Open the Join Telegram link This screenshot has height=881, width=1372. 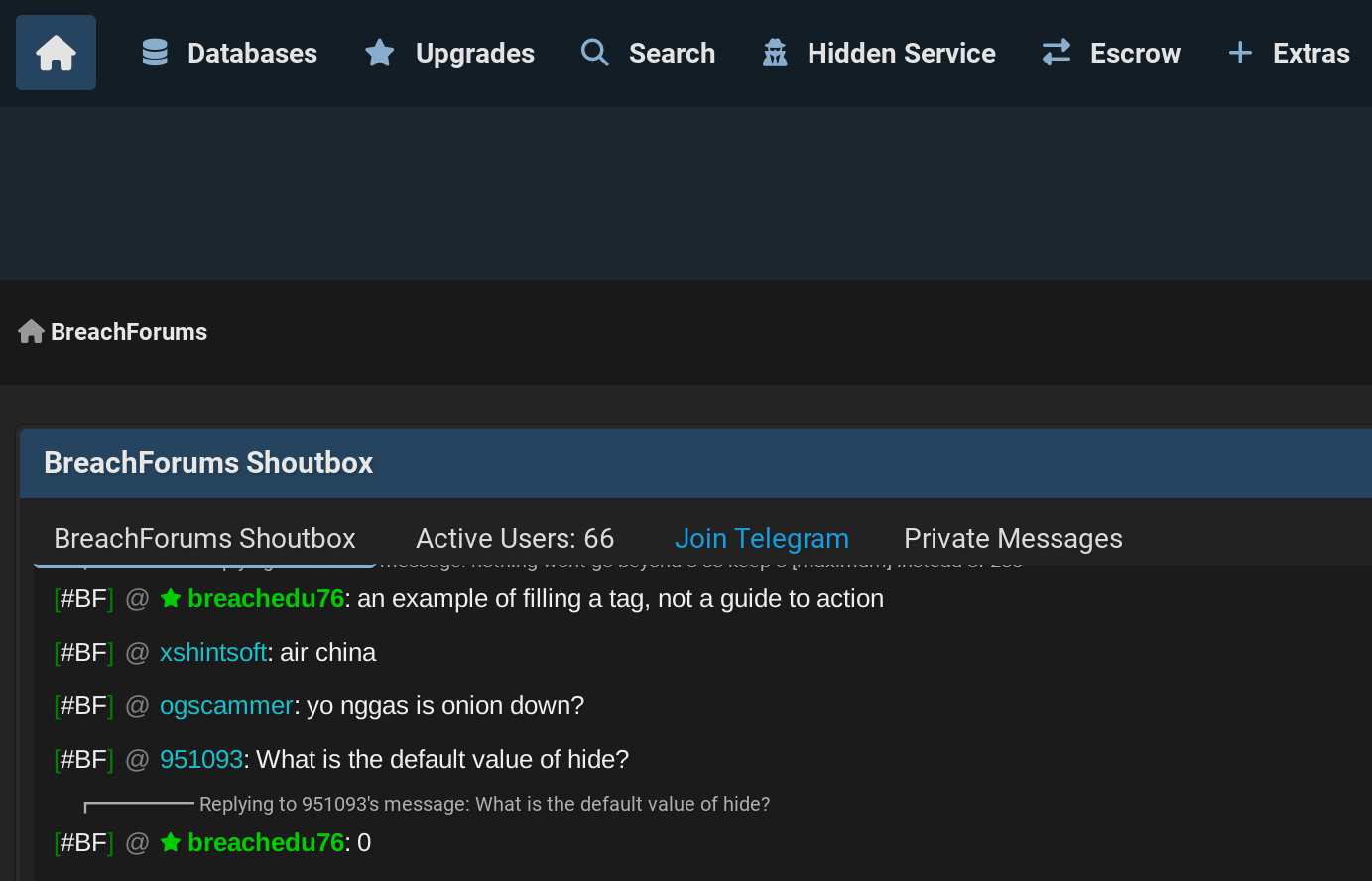(x=762, y=538)
